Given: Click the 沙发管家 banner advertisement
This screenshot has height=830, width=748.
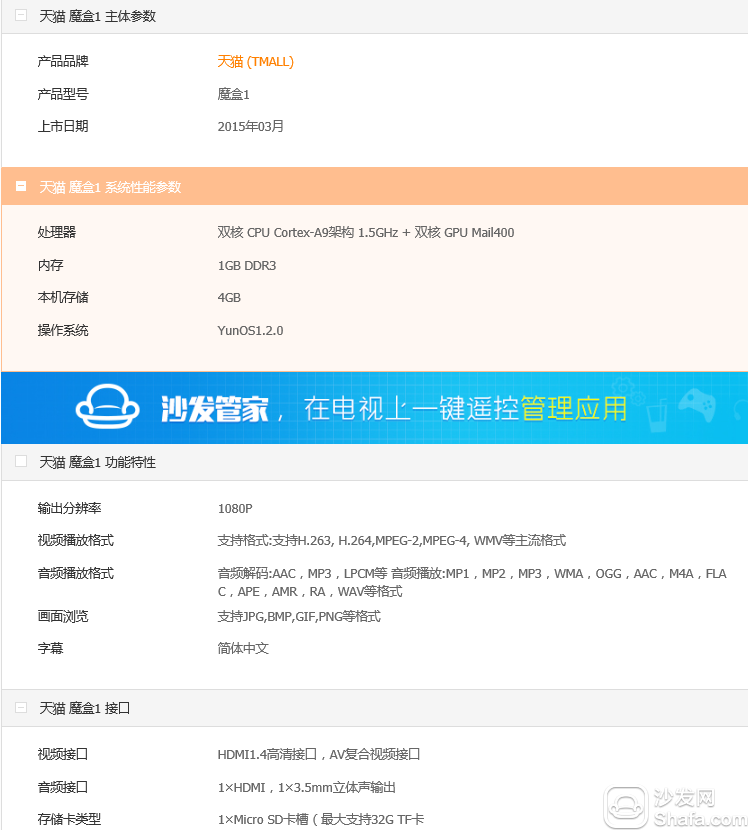Looking at the screenshot, I should 374,408.
